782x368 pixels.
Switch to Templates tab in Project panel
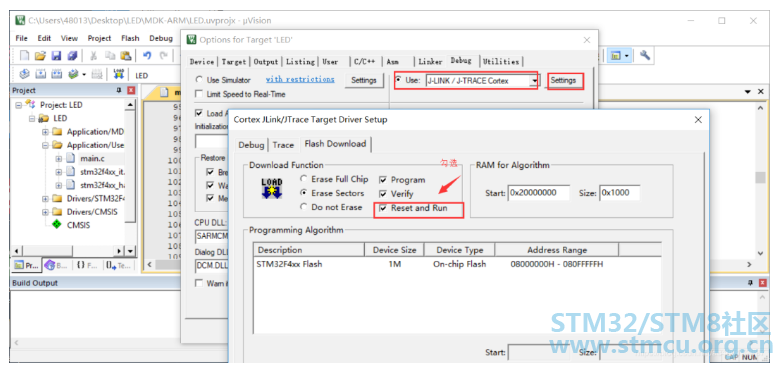click(x=118, y=265)
